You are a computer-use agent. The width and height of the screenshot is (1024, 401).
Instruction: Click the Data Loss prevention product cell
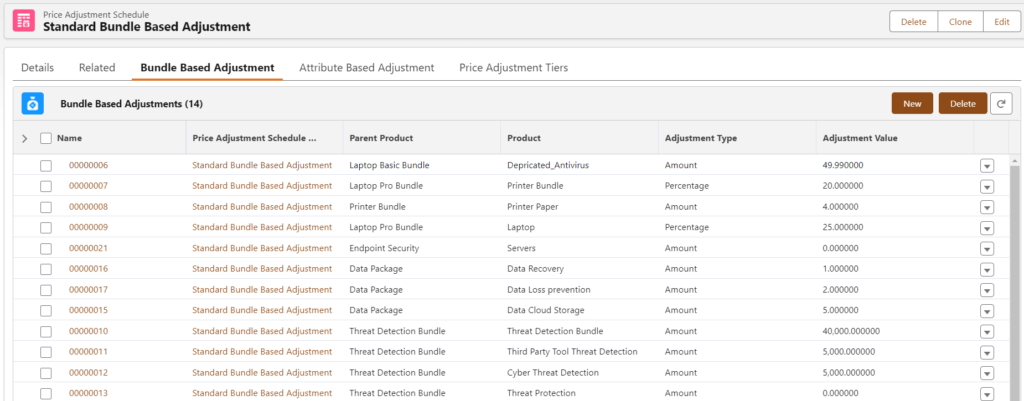549,290
